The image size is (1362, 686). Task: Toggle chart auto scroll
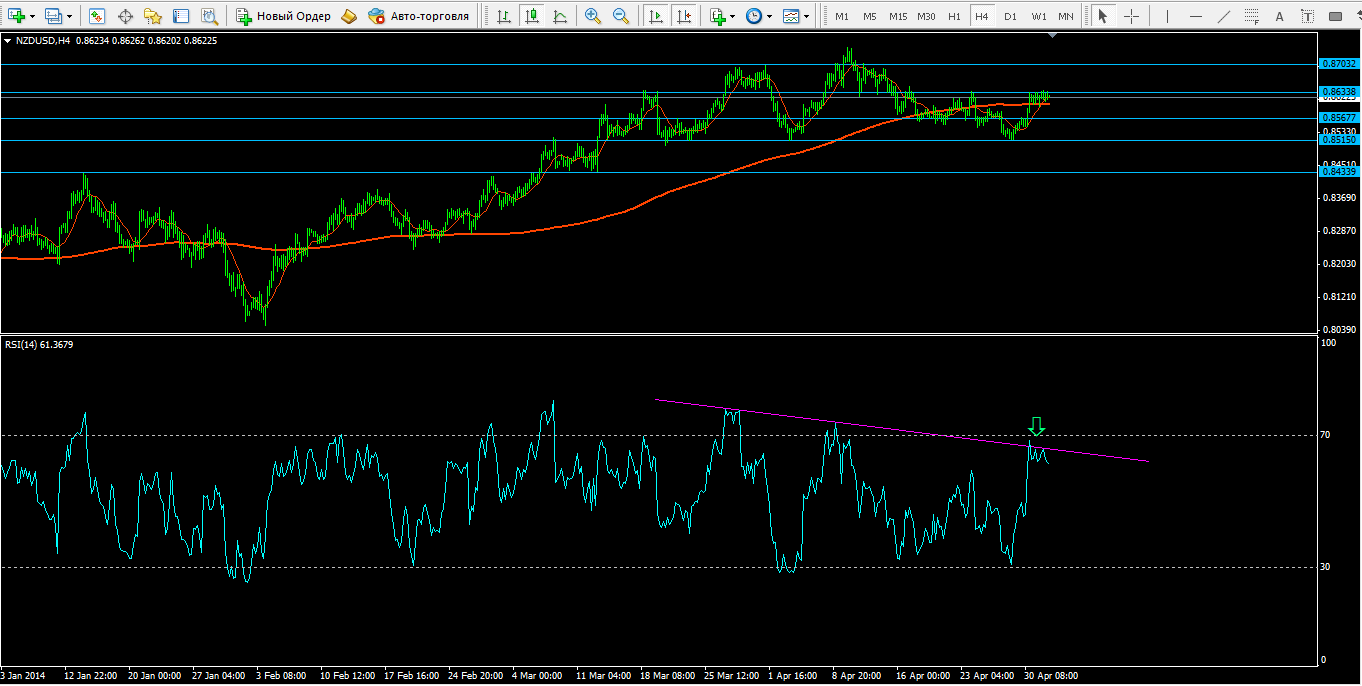(656, 16)
